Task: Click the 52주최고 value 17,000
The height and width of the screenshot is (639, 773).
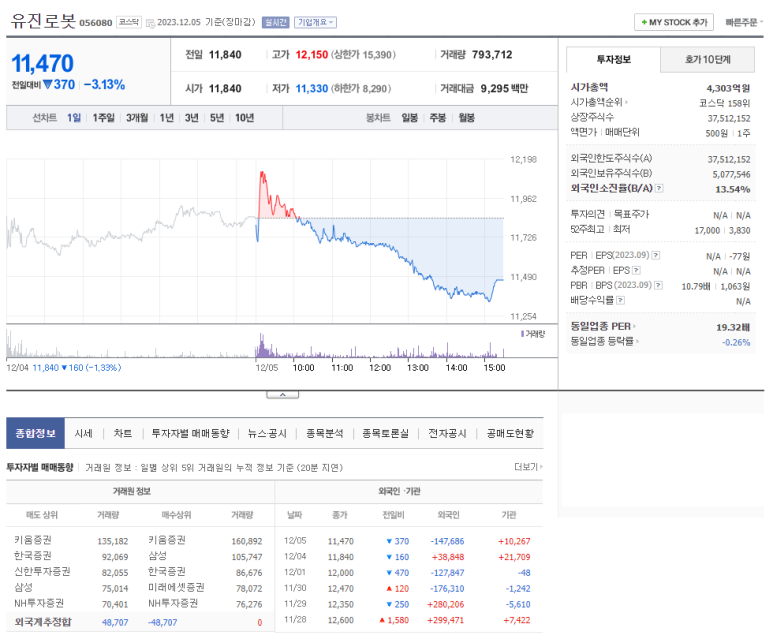Action: 707,230
